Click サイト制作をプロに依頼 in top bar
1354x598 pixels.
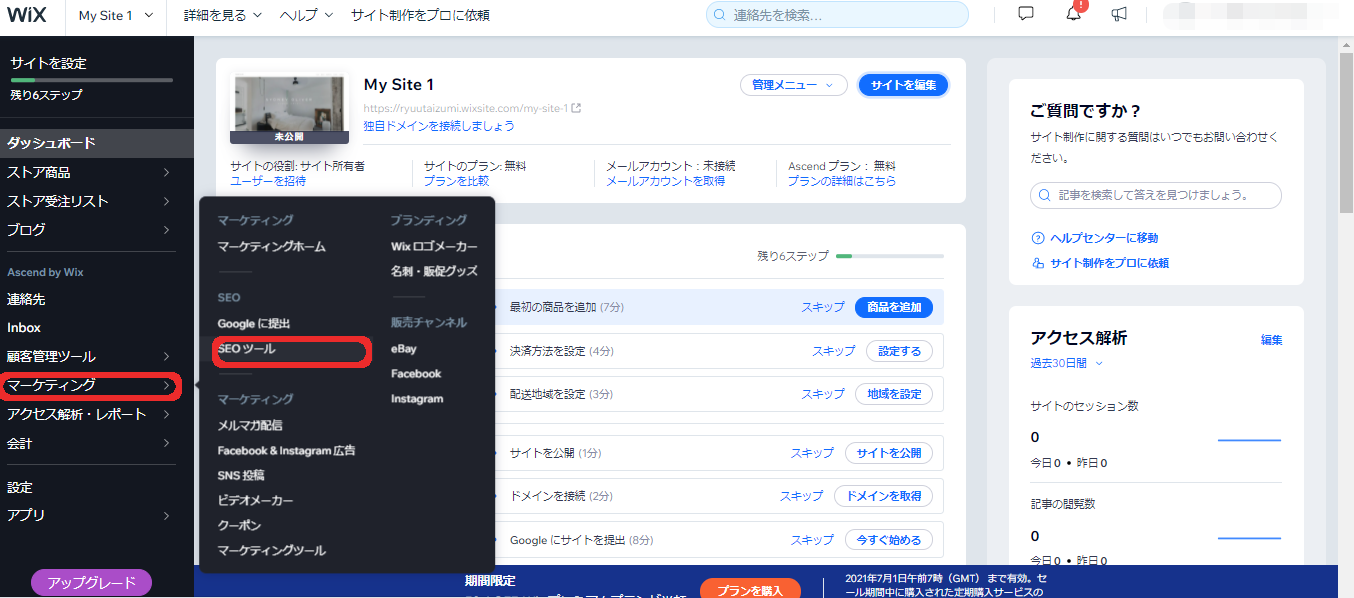click(x=420, y=15)
